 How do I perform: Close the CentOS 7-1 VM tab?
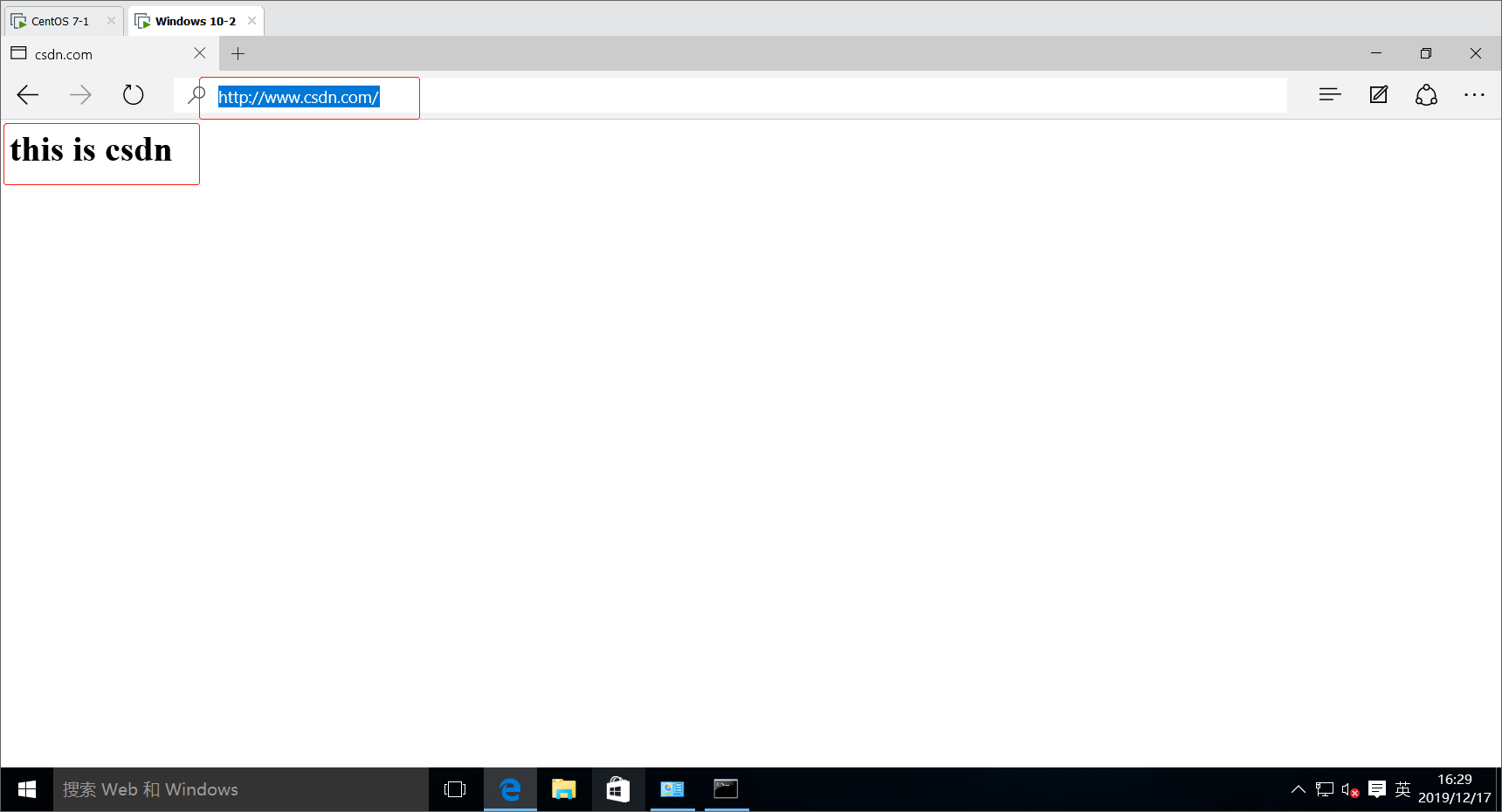pyautogui.click(x=111, y=21)
